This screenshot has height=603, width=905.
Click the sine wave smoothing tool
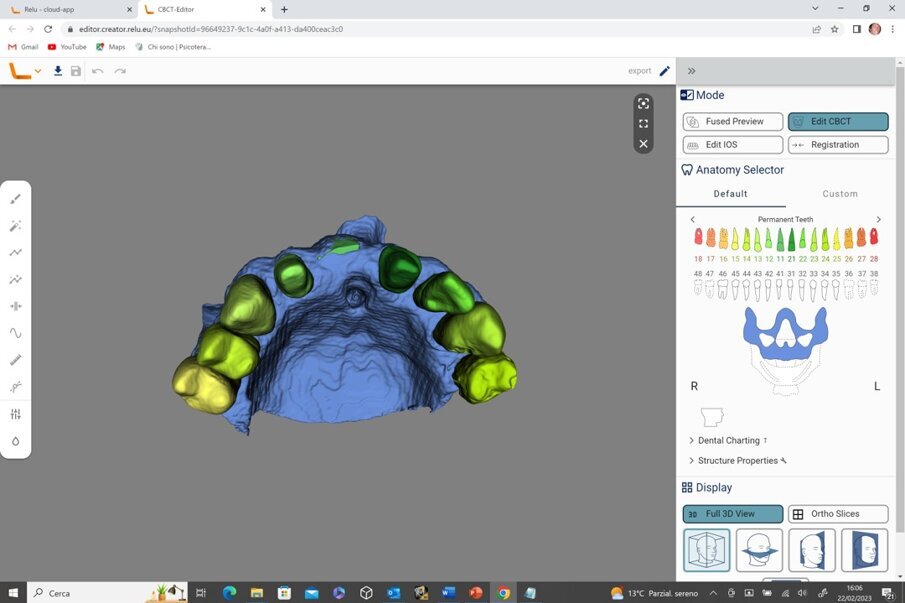pos(16,333)
